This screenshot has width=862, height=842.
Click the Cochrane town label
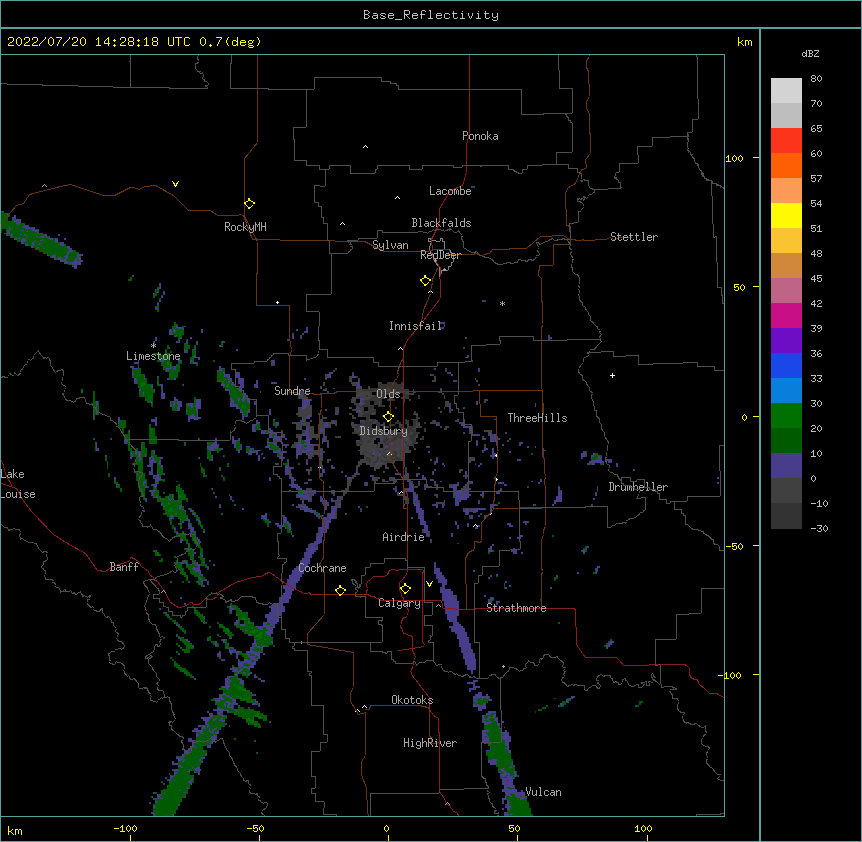(323, 568)
